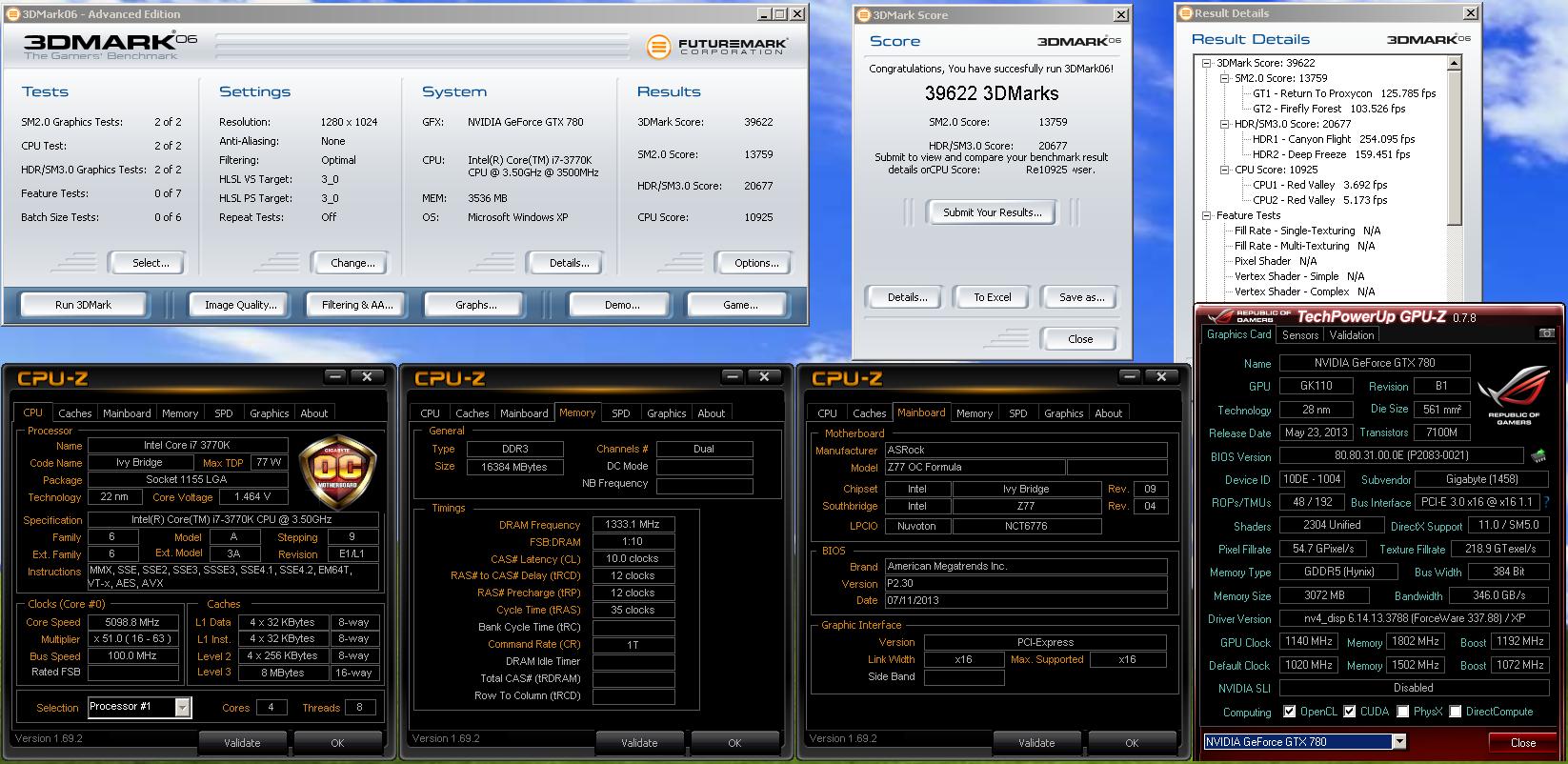Click the Futuremark Corporation logo
This screenshot has width=1568, height=764.
point(715,47)
